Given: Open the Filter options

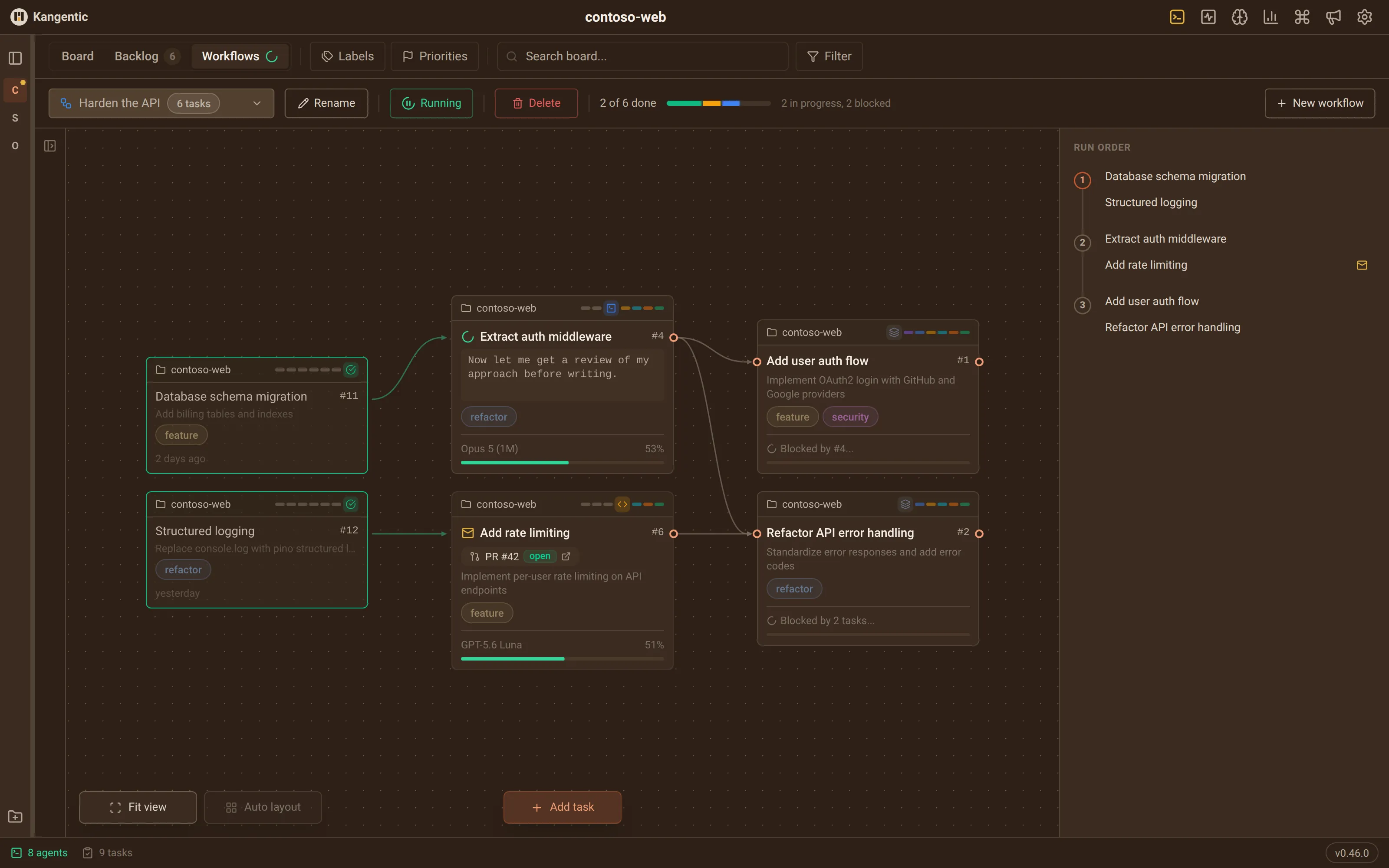Looking at the screenshot, I should pyautogui.click(x=829, y=56).
